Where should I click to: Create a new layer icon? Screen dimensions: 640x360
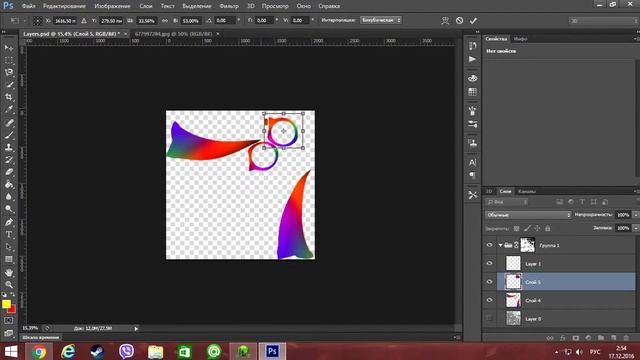point(613,338)
